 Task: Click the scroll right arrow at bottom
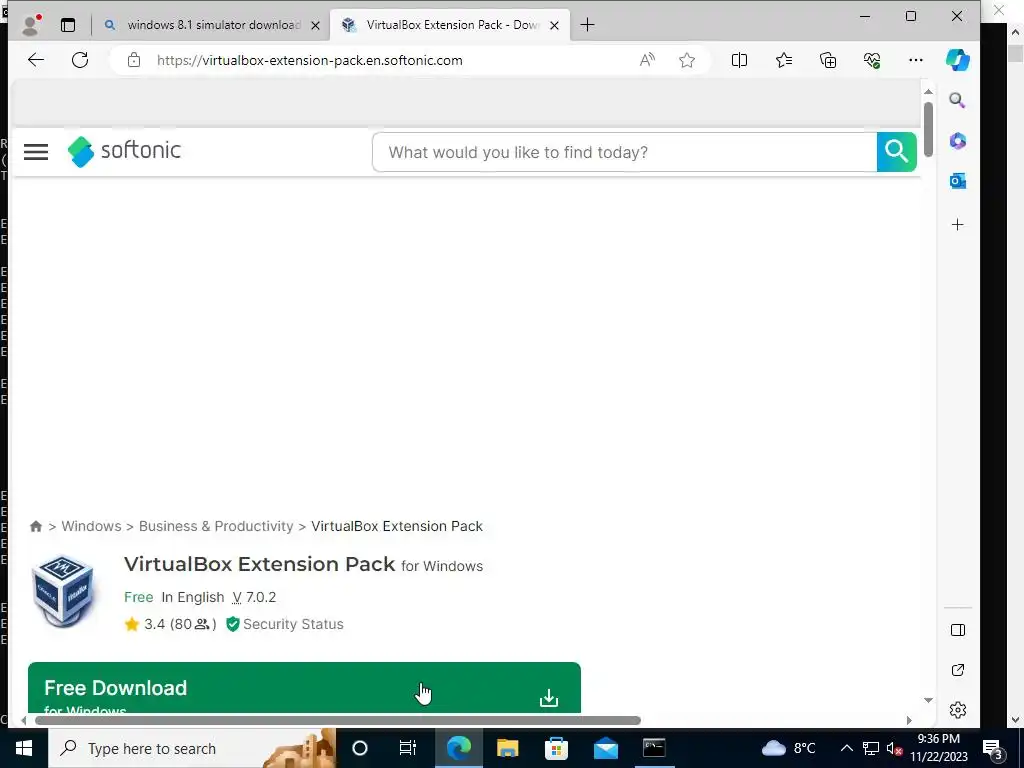tap(909, 720)
